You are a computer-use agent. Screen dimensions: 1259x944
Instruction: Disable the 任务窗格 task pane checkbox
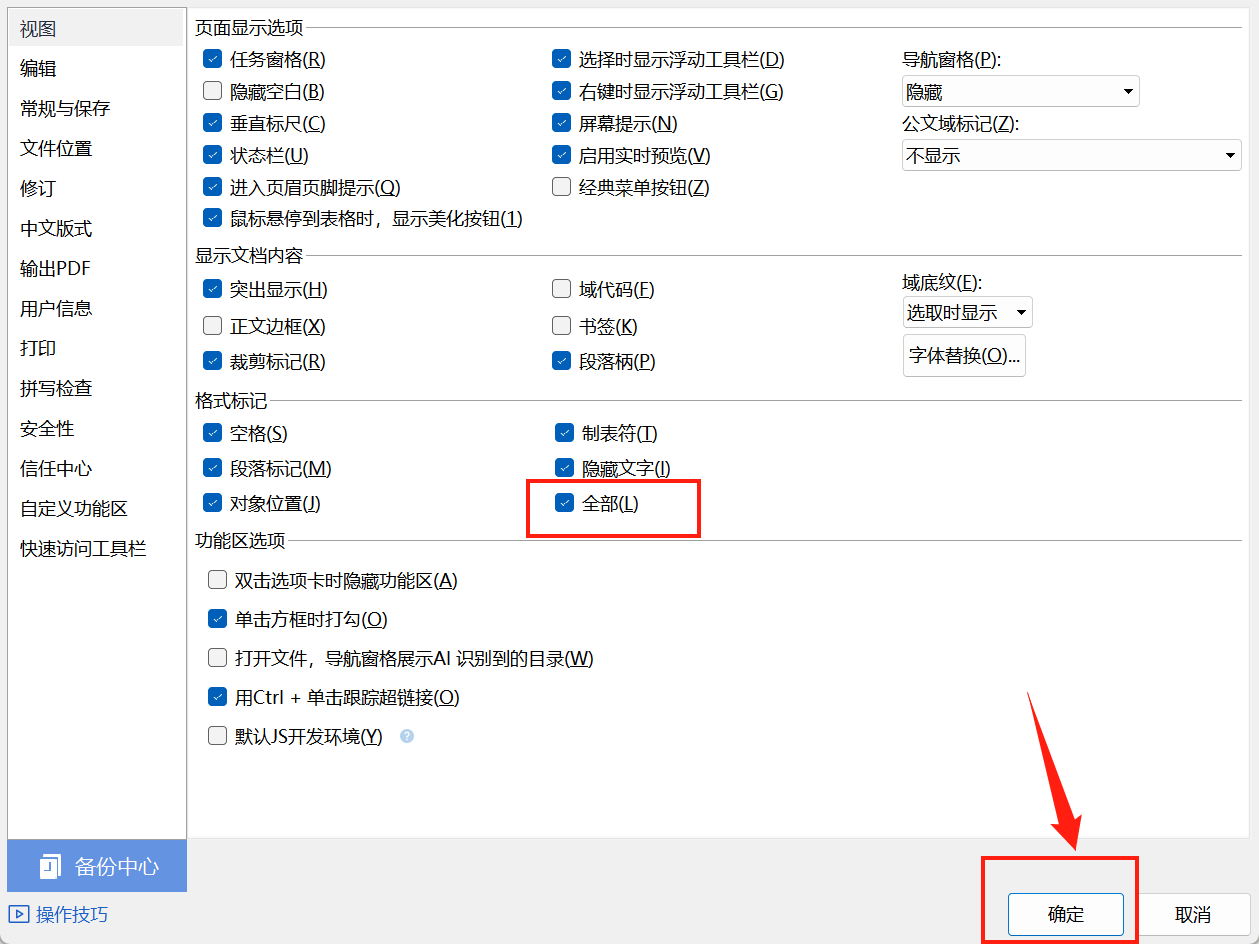tap(212, 58)
